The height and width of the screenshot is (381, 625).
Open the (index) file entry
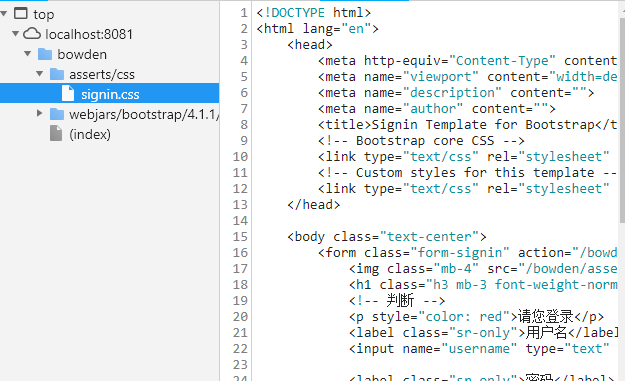point(90,134)
